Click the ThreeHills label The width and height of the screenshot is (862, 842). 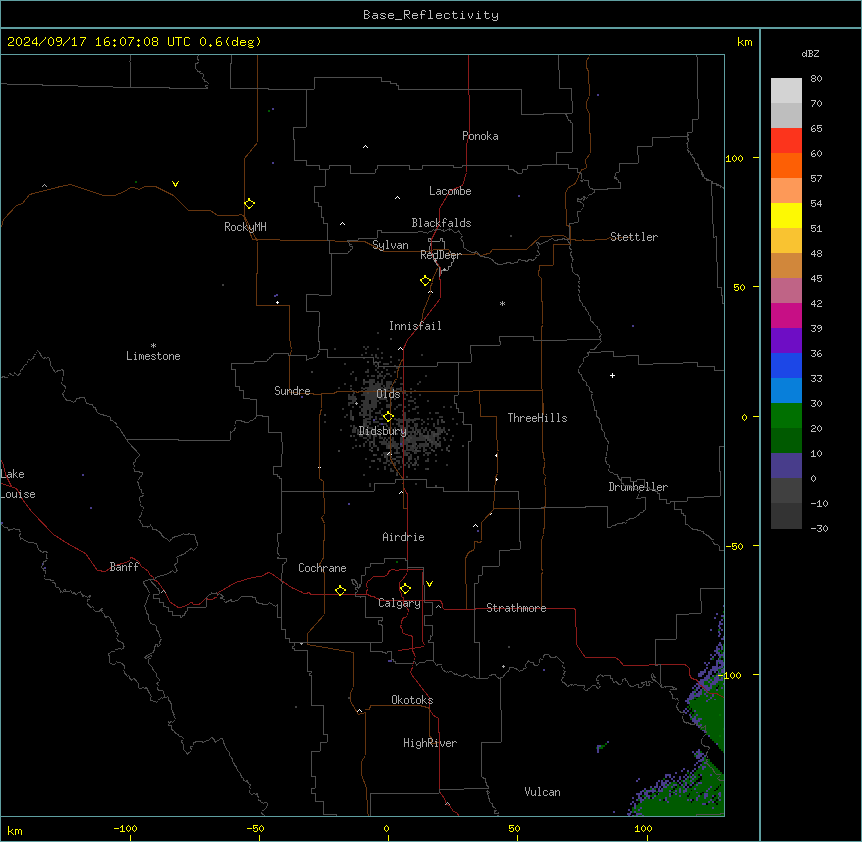[x=538, y=418]
